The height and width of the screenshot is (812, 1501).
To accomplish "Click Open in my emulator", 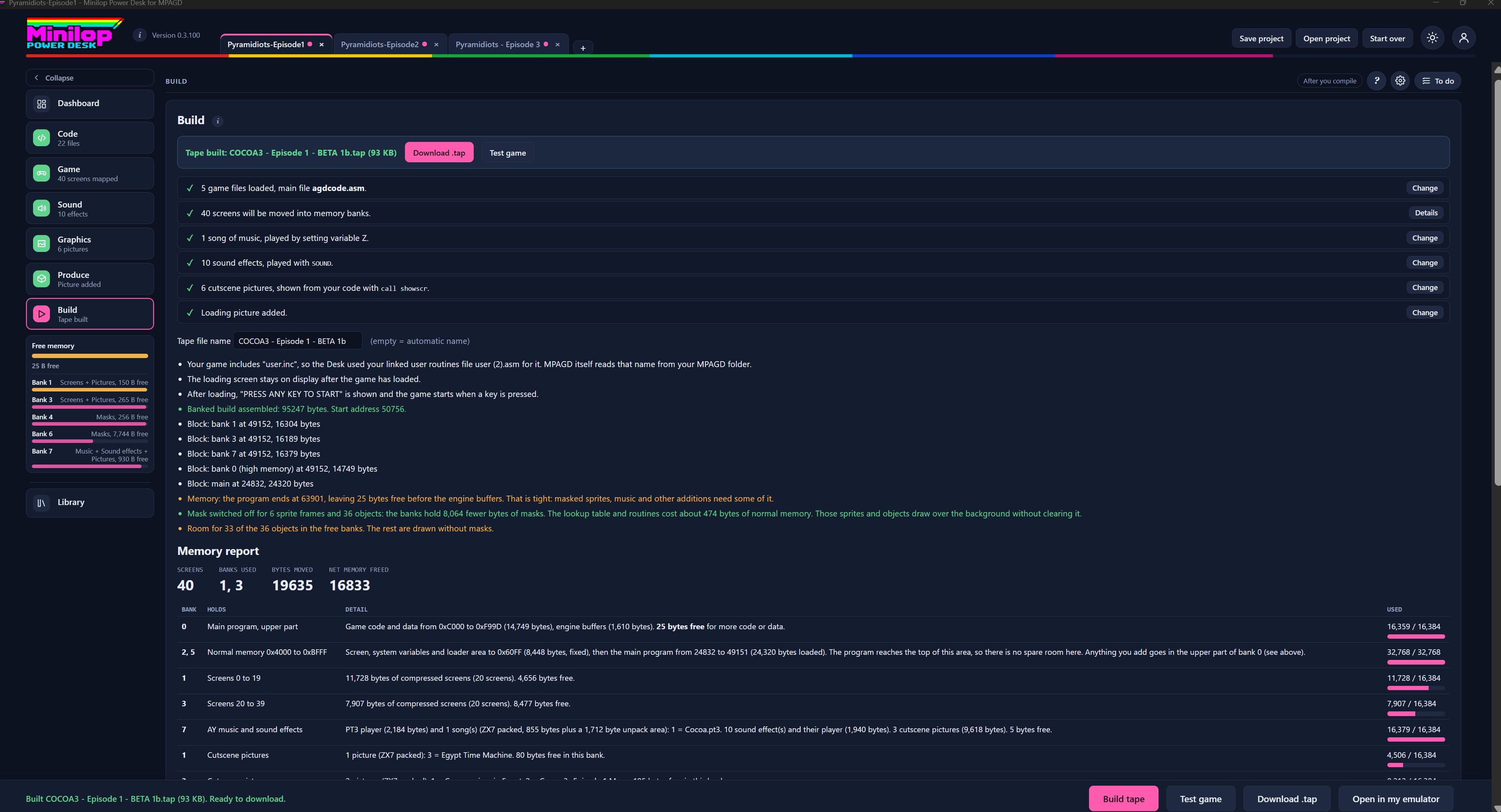I will [1395, 798].
